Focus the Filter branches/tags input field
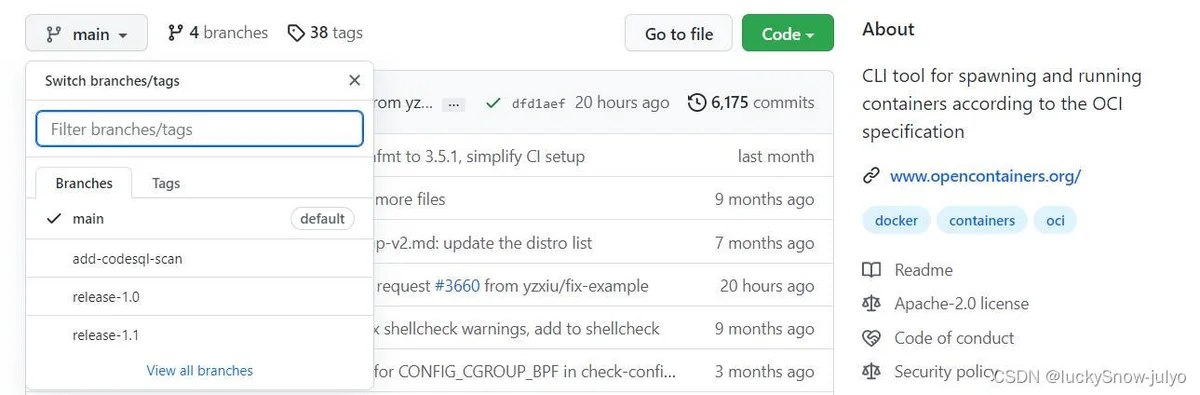This screenshot has width=1200, height=395. coord(199,129)
